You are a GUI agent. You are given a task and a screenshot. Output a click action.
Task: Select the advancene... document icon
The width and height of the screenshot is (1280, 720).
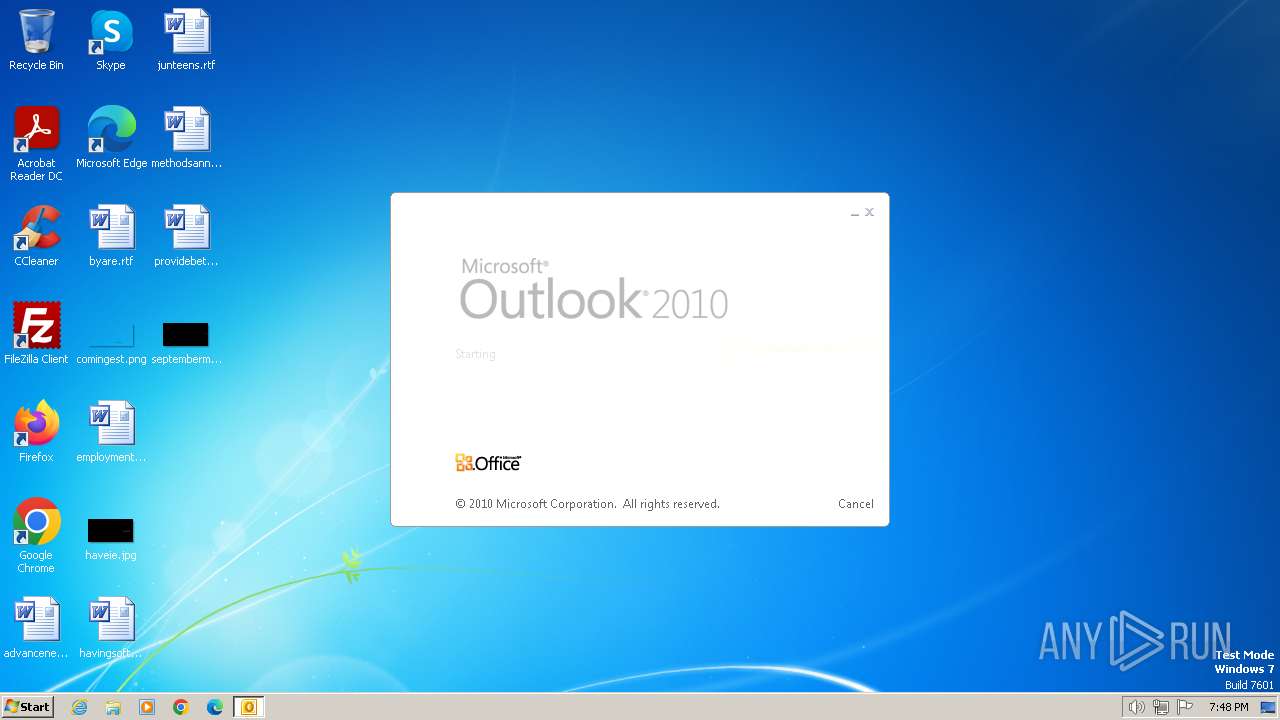tap(36, 628)
